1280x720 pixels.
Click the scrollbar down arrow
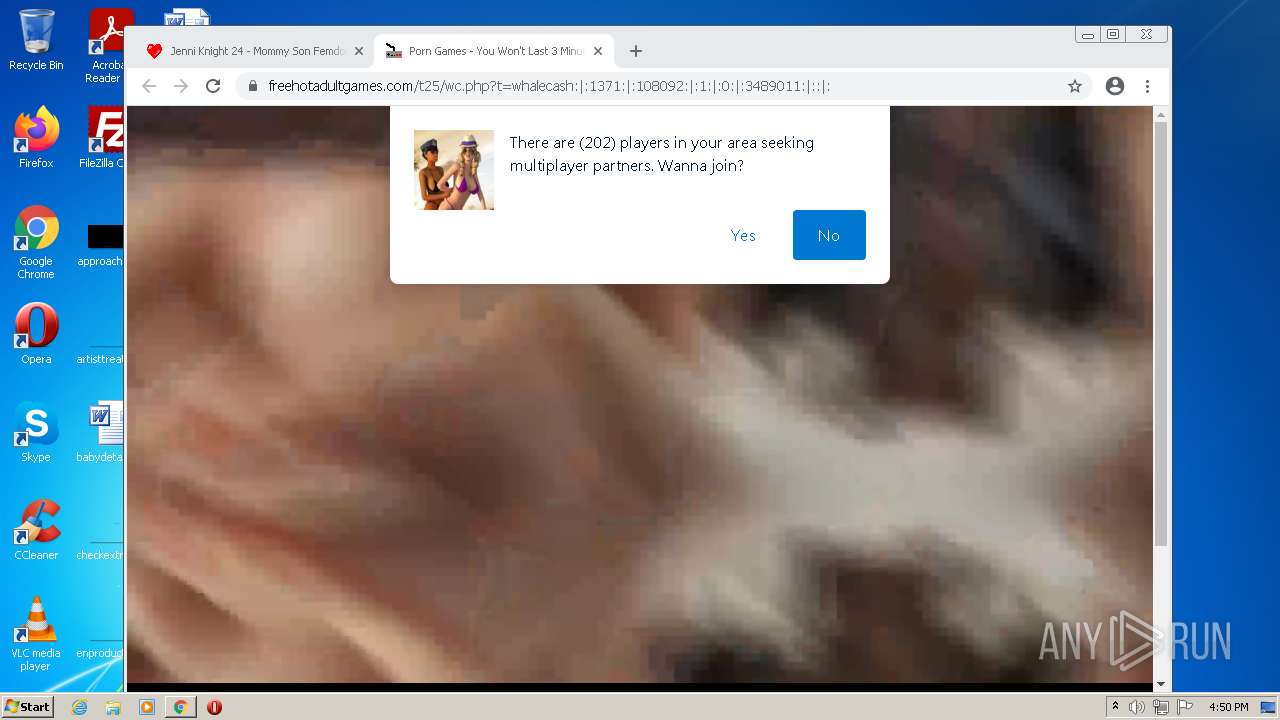click(1161, 684)
